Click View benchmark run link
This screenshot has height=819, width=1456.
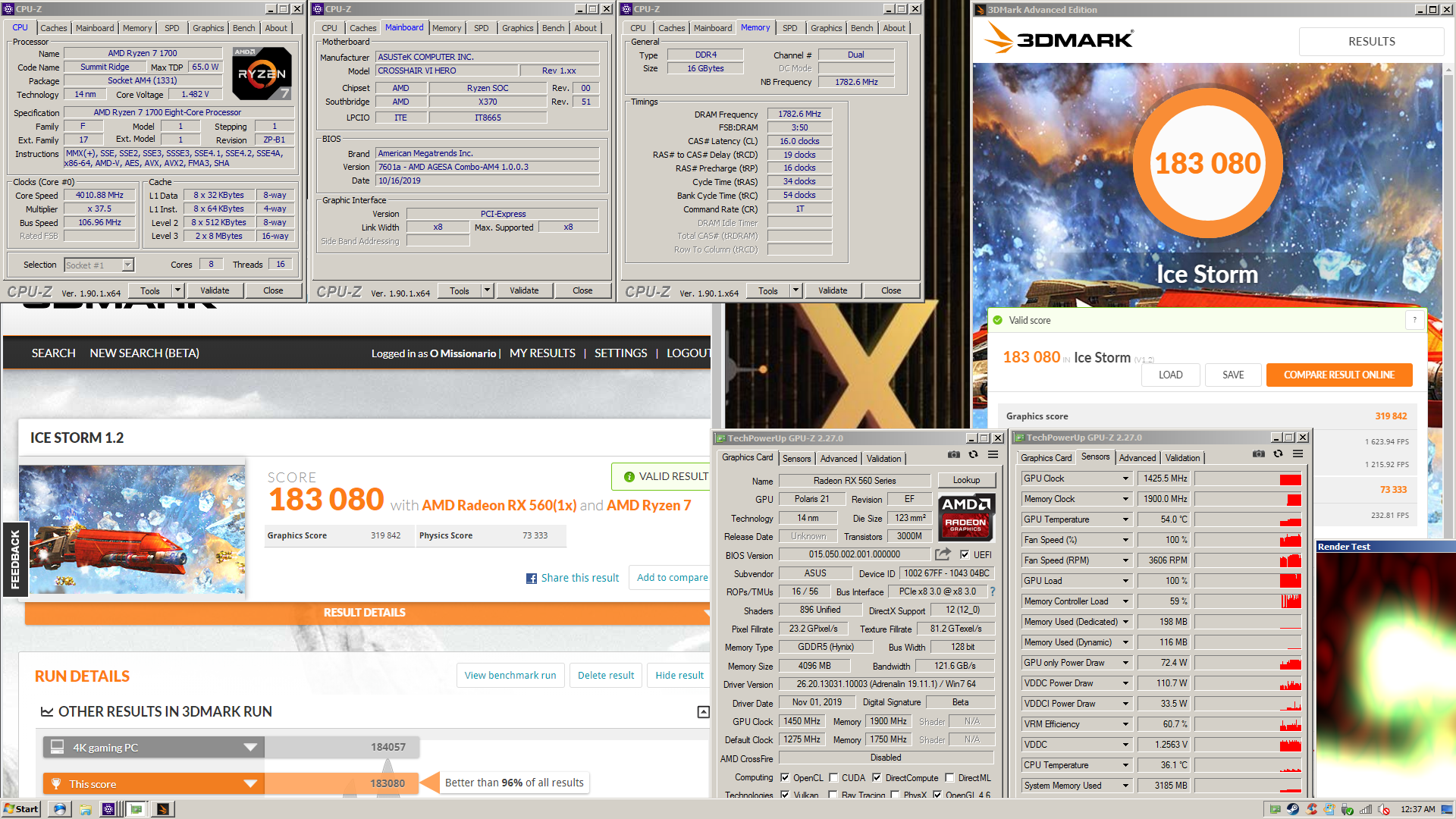click(x=510, y=675)
